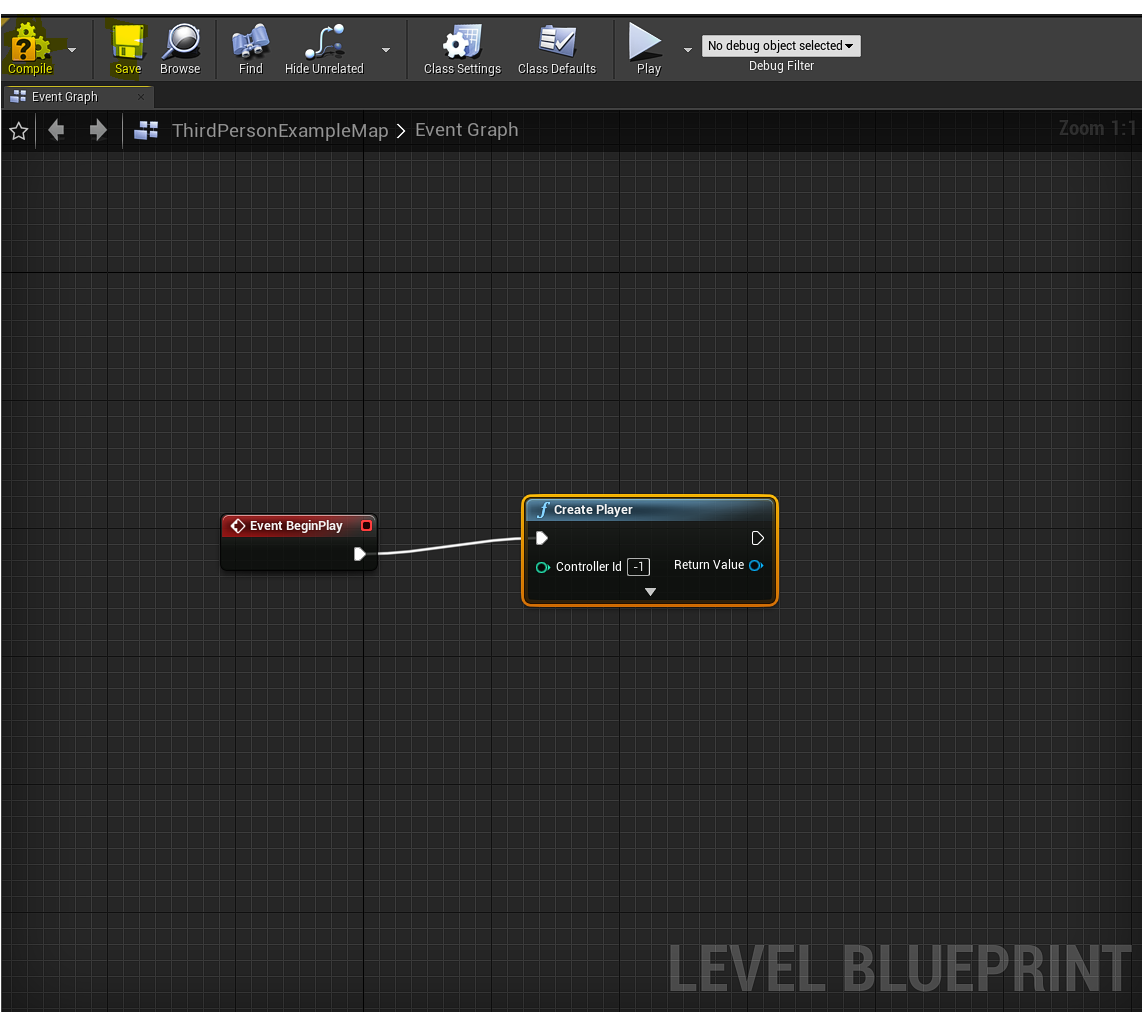Open the Debug Filter object dropdown
This screenshot has width=1142, height=1012.
[781, 45]
